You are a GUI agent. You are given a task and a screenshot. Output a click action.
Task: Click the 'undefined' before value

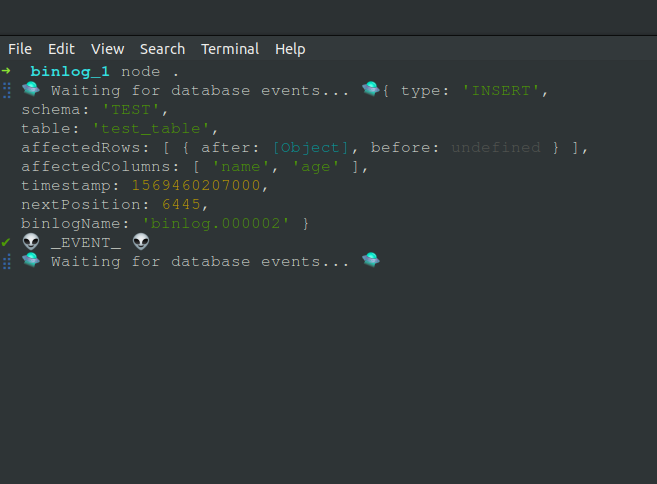[x=496, y=148]
